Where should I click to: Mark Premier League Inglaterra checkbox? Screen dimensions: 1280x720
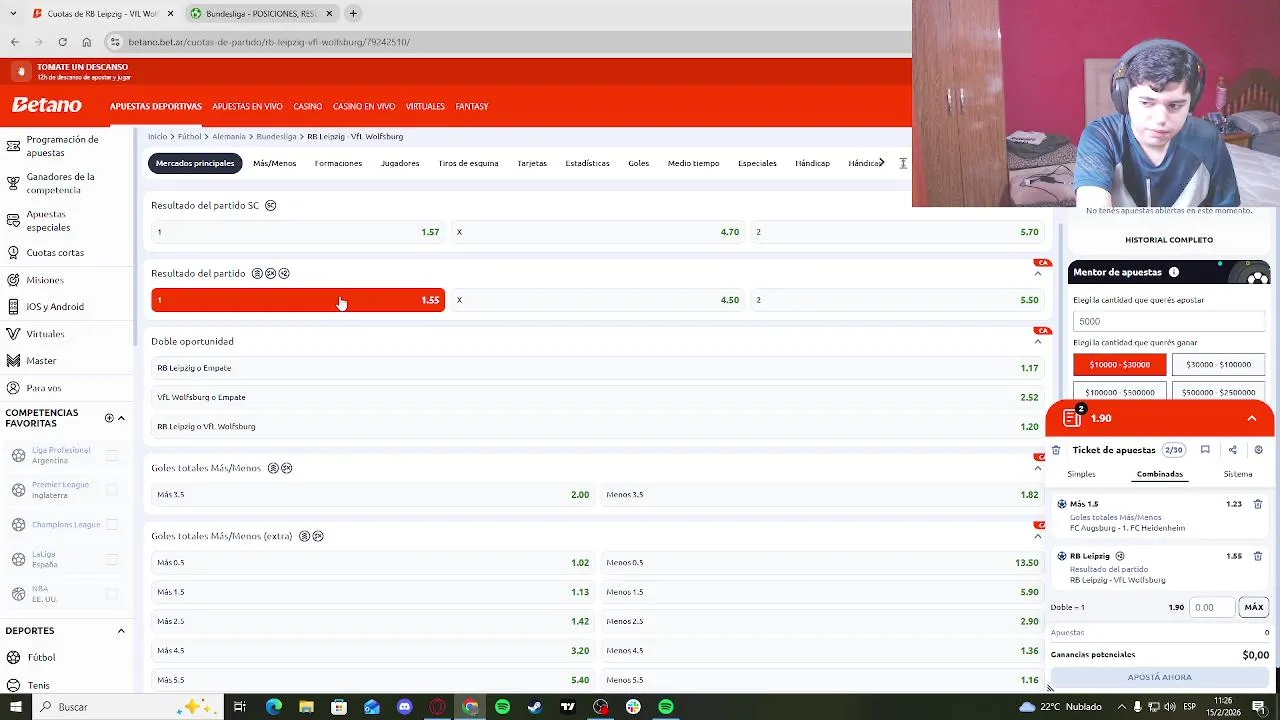(x=112, y=490)
